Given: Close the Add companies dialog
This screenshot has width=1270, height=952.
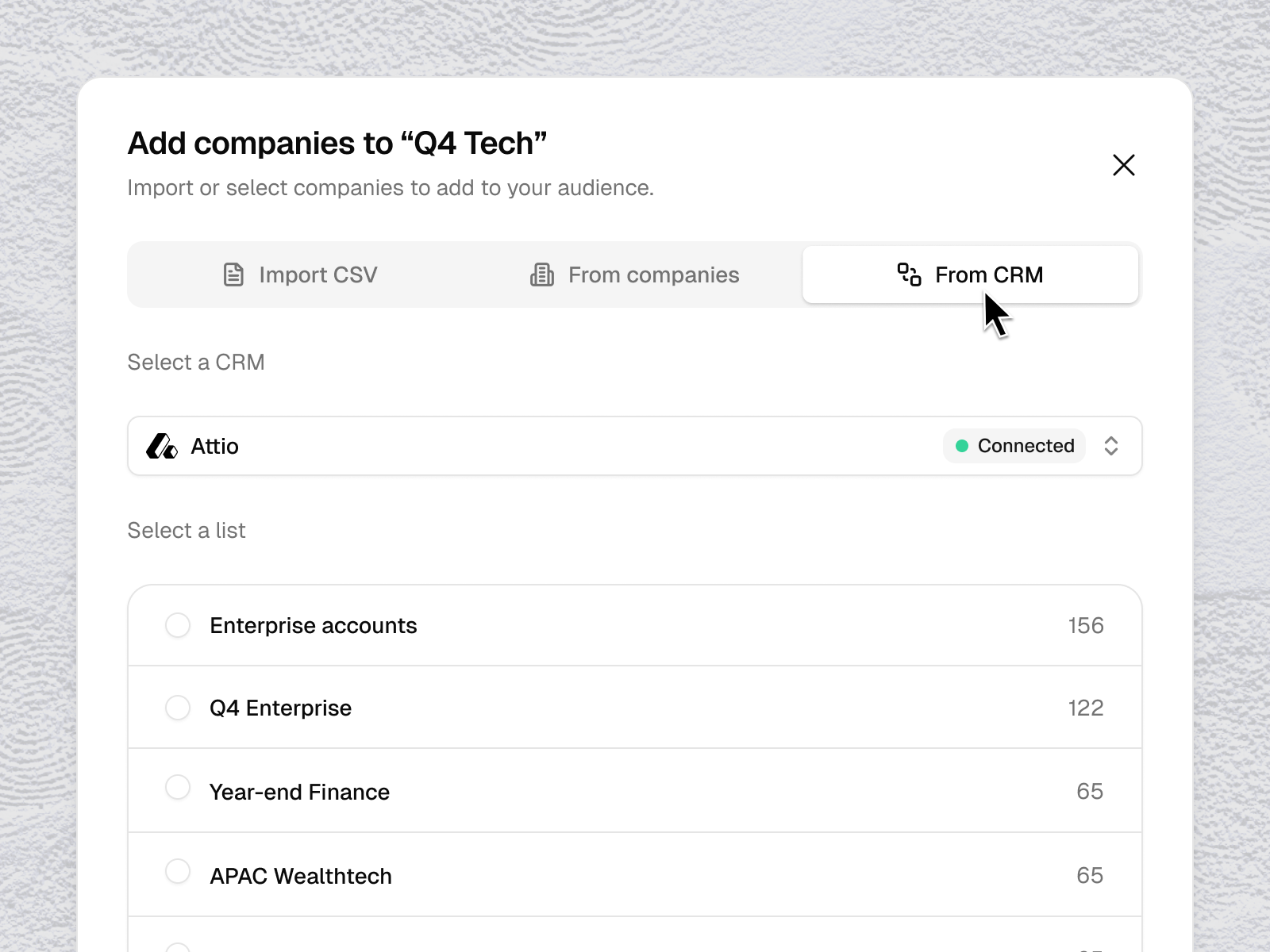Looking at the screenshot, I should pos(1123,165).
